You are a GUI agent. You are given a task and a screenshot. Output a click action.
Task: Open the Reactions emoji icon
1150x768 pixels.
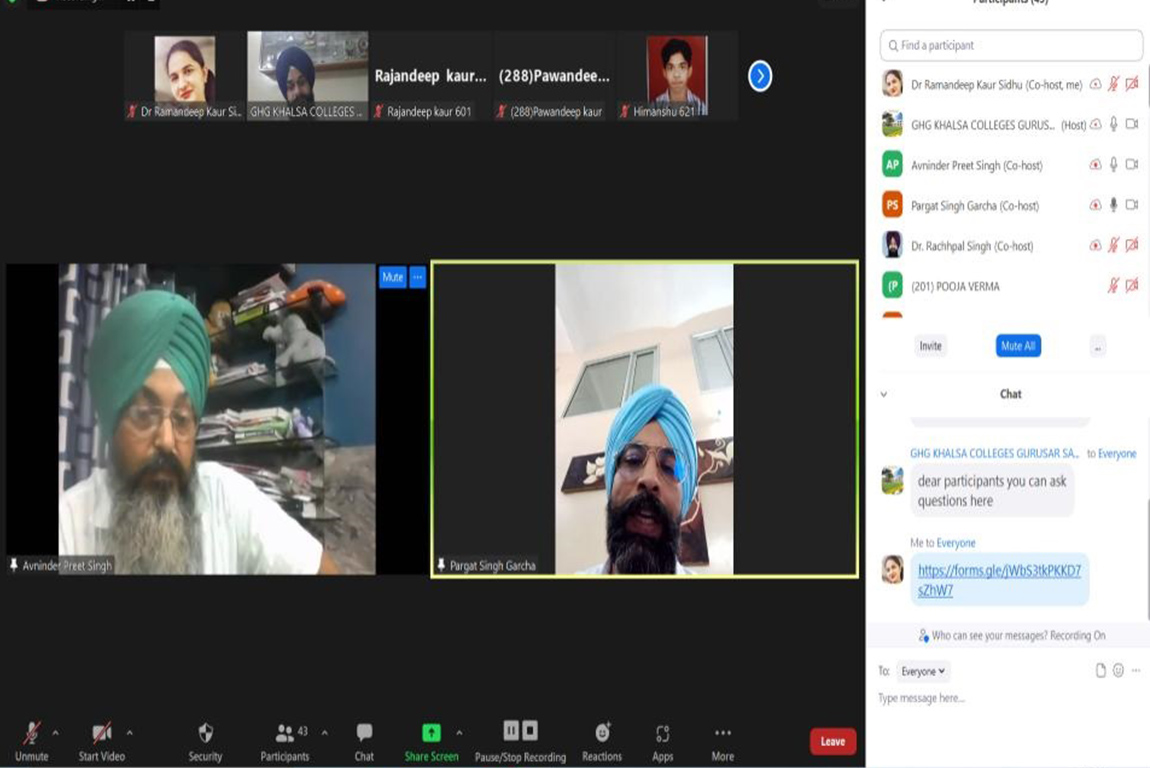click(602, 733)
